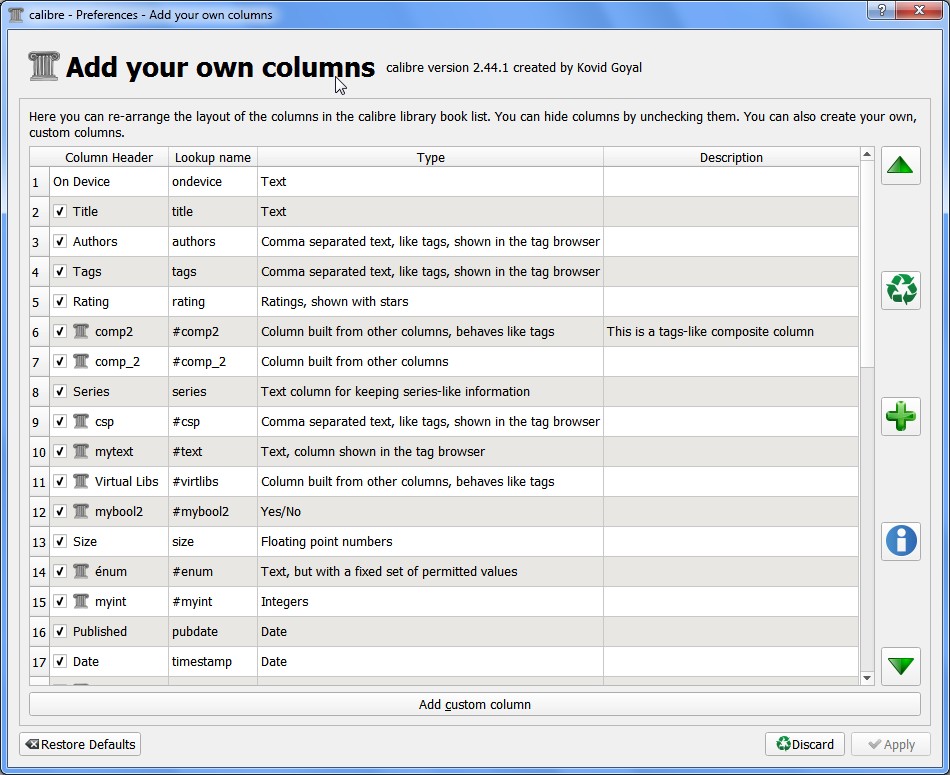
Task: Uncheck the Title column checkbox
Action: 60,212
